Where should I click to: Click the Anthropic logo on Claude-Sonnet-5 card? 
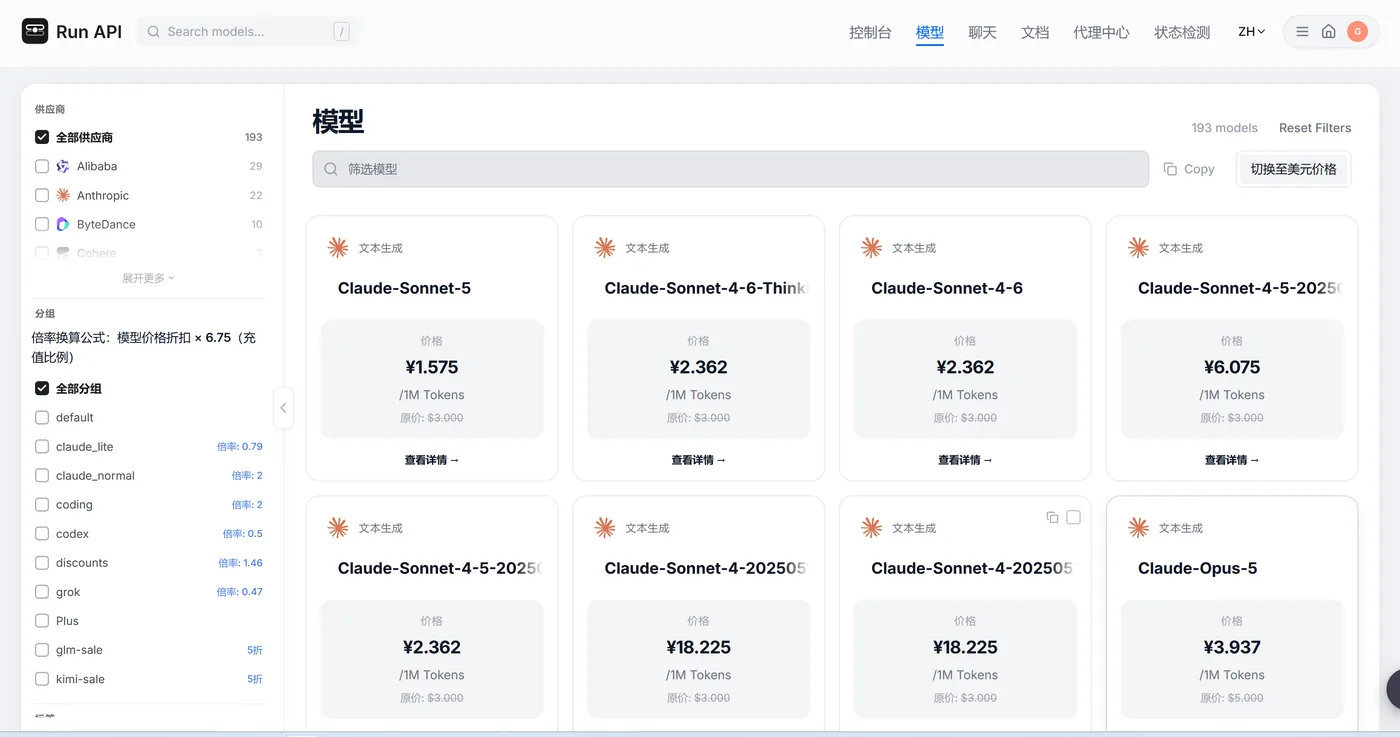[338, 248]
